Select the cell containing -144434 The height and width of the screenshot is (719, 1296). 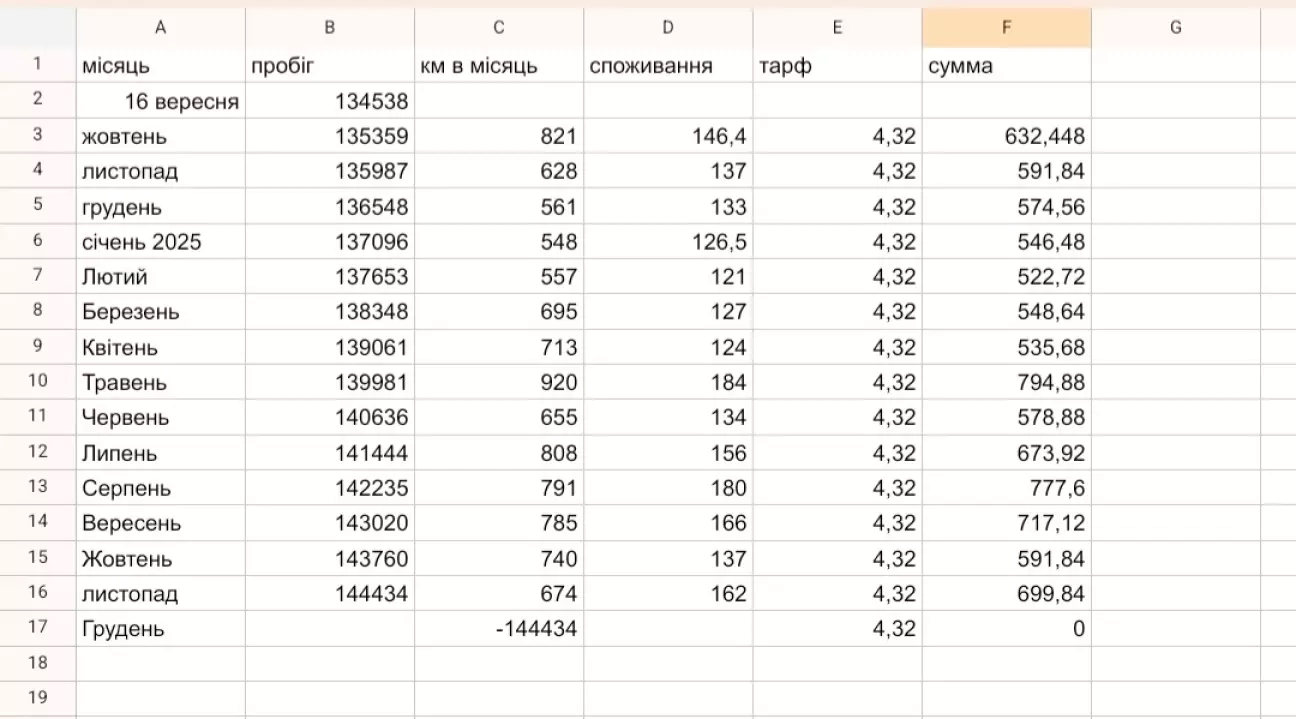coord(498,630)
